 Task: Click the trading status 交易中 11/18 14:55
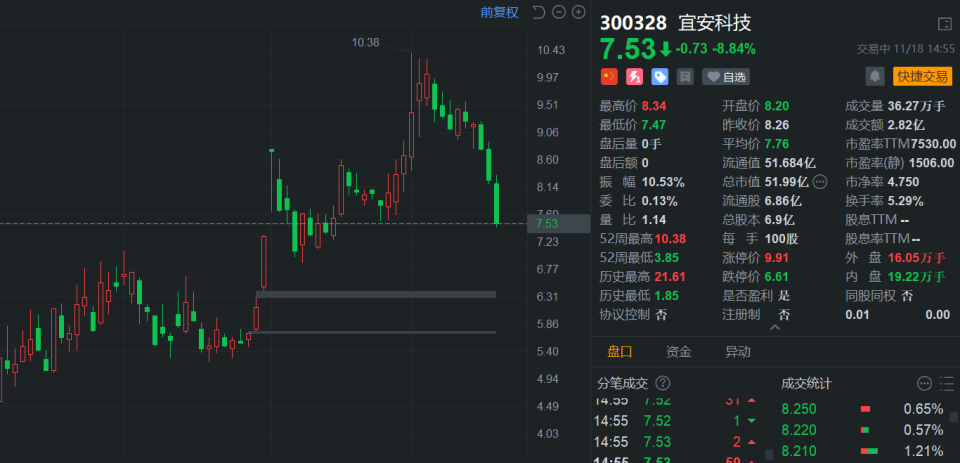pyautogui.click(x=904, y=48)
